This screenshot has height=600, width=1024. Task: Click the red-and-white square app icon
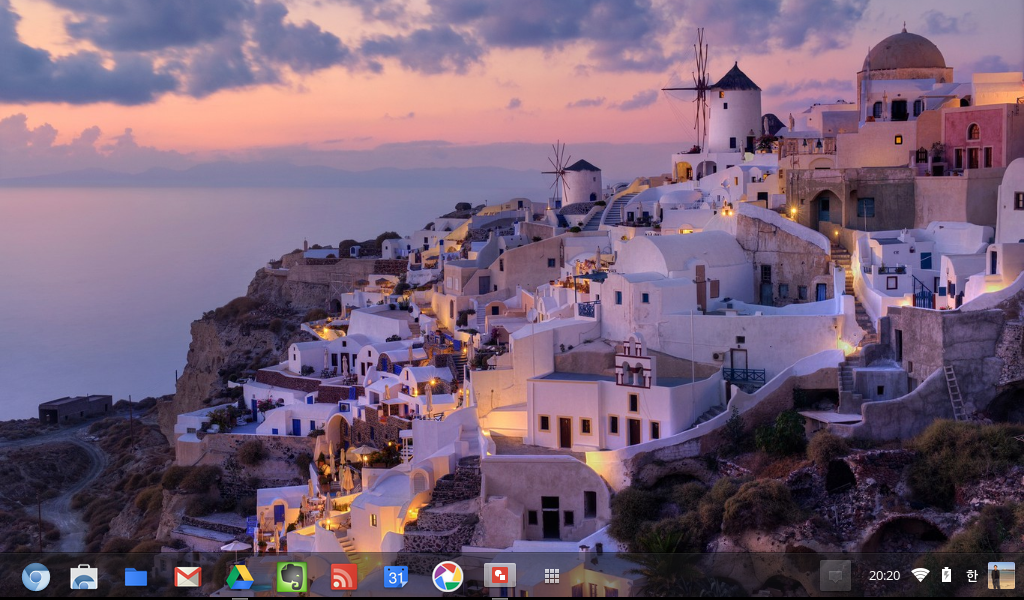coord(499,576)
